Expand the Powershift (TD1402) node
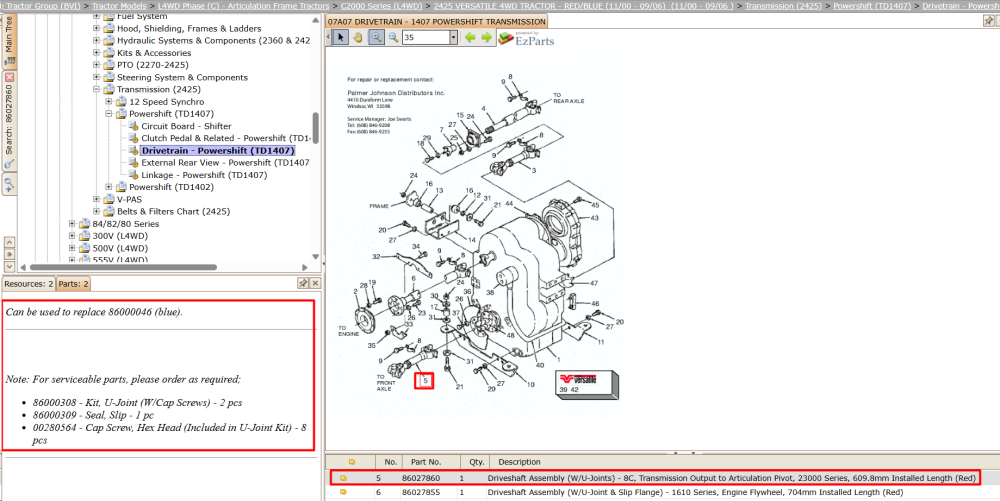The image size is (1000, 501). [x=108, y=187]
